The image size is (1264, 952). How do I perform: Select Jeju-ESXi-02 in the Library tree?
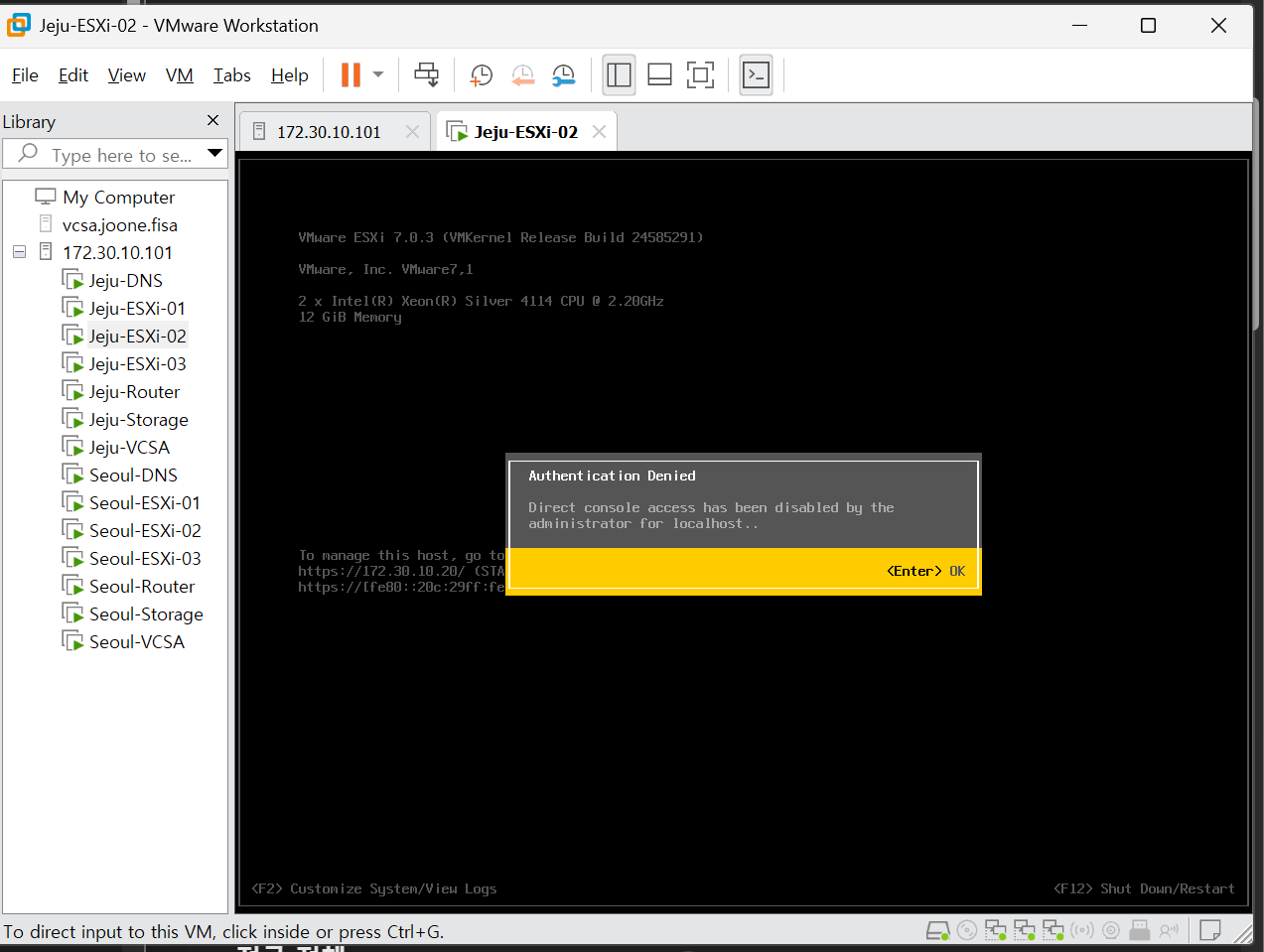click(137, 337)
